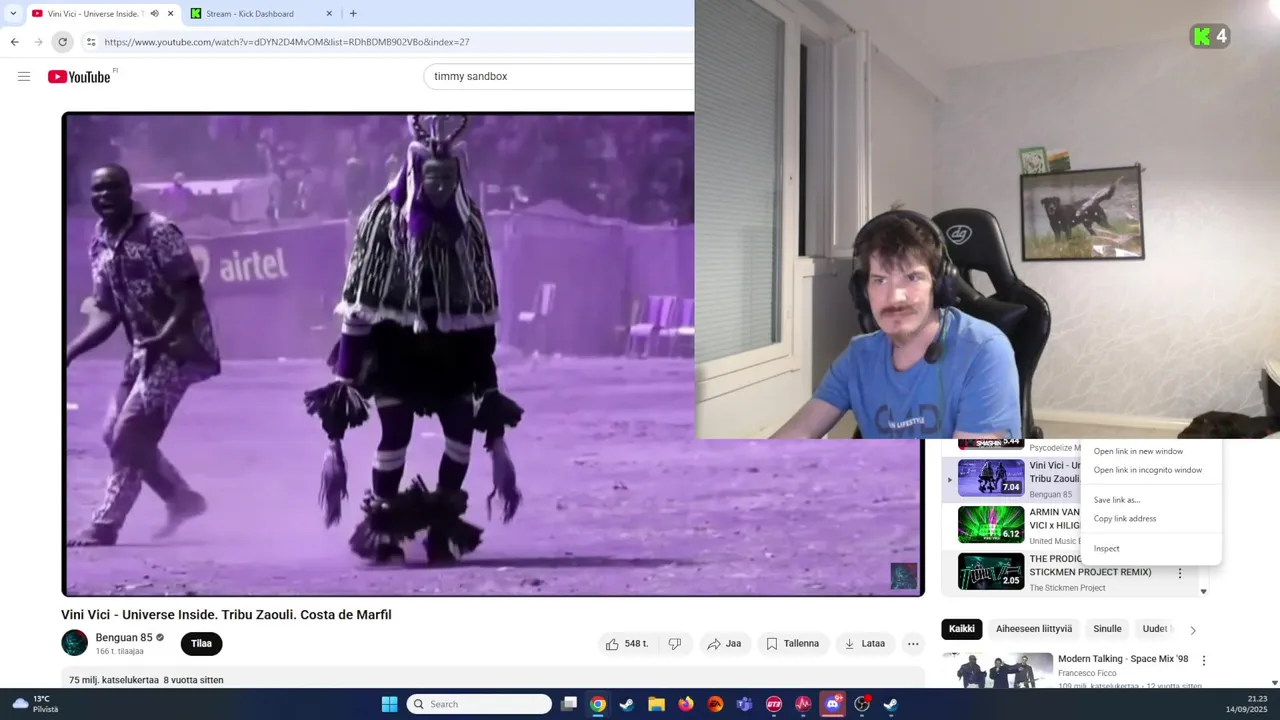Open options dots for The Prodigy playlist item
This screenshot has width=1280, height=720.
(1180, 573)
